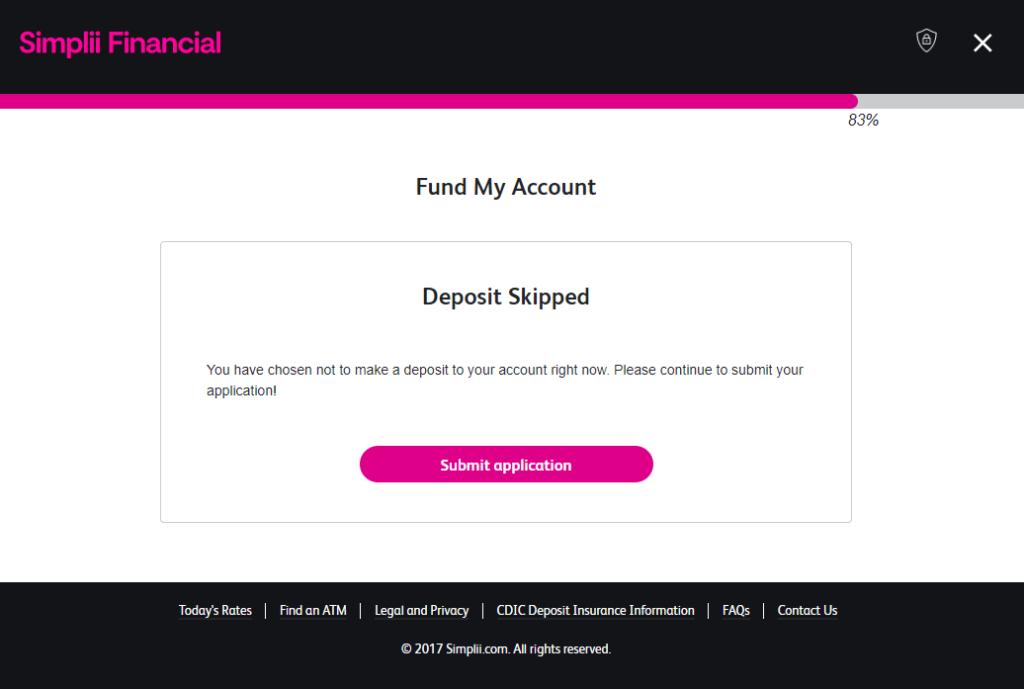This screenshot has width=1024, height=689.
Task: Click white page area left of card
Action: tap(80, 380)
